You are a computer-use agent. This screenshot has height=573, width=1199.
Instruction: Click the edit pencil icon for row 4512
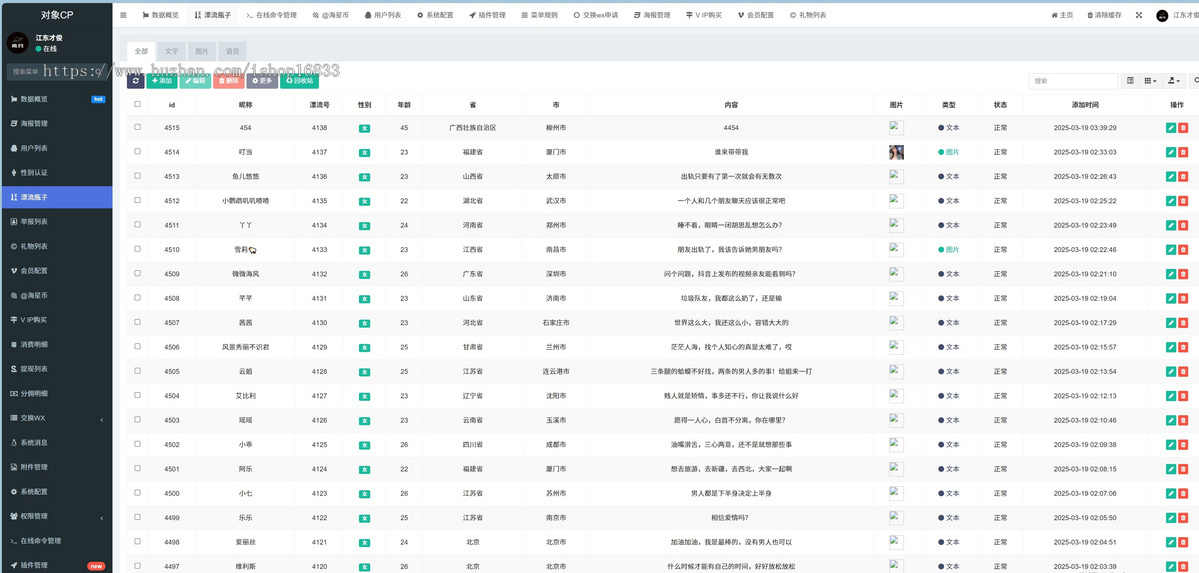click(1171, 201)
